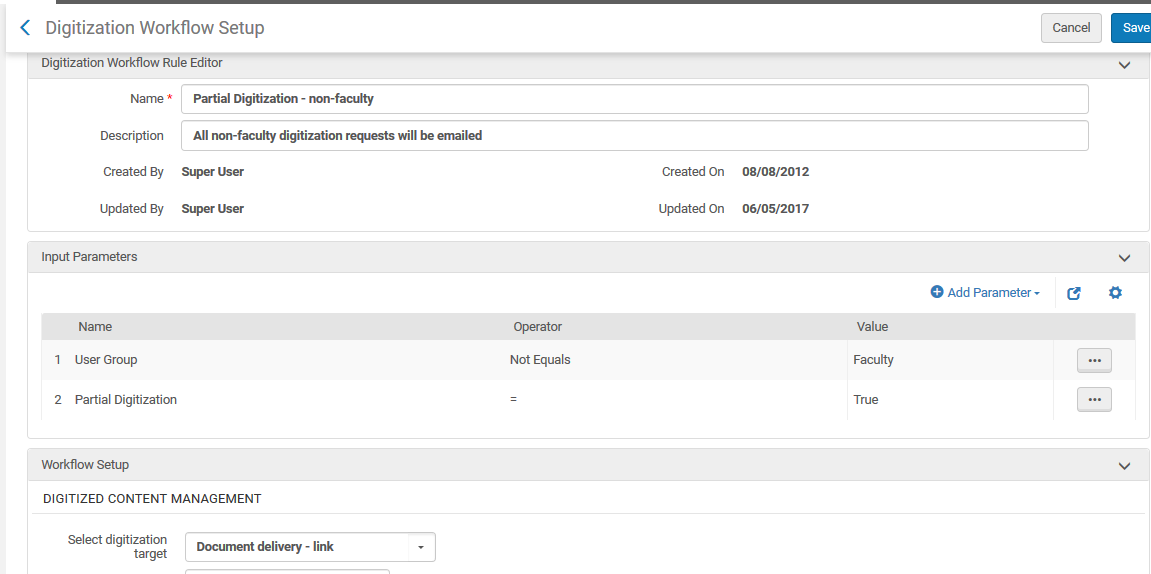Open row actions for User Group
The width and height of the screenshot is (1151, 574).
tap(1093, 360)
